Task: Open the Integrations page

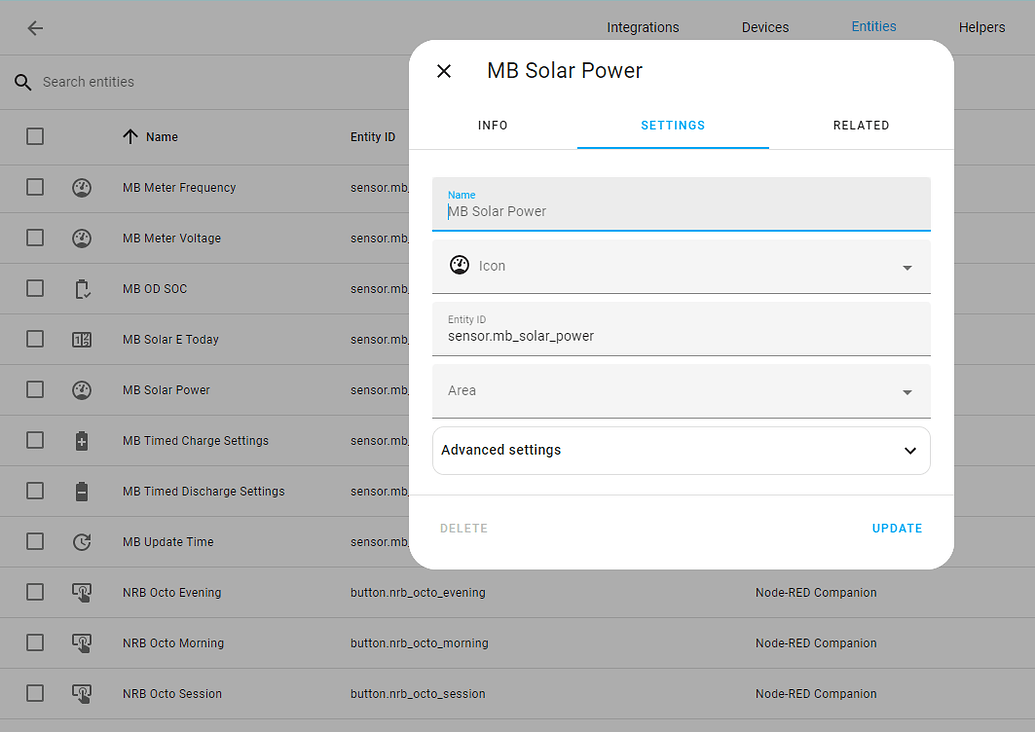Action: 643,28
